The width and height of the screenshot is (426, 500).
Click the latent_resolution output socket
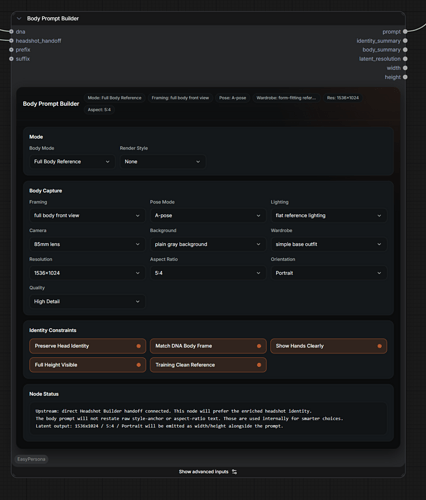click(x=405, y=59)
